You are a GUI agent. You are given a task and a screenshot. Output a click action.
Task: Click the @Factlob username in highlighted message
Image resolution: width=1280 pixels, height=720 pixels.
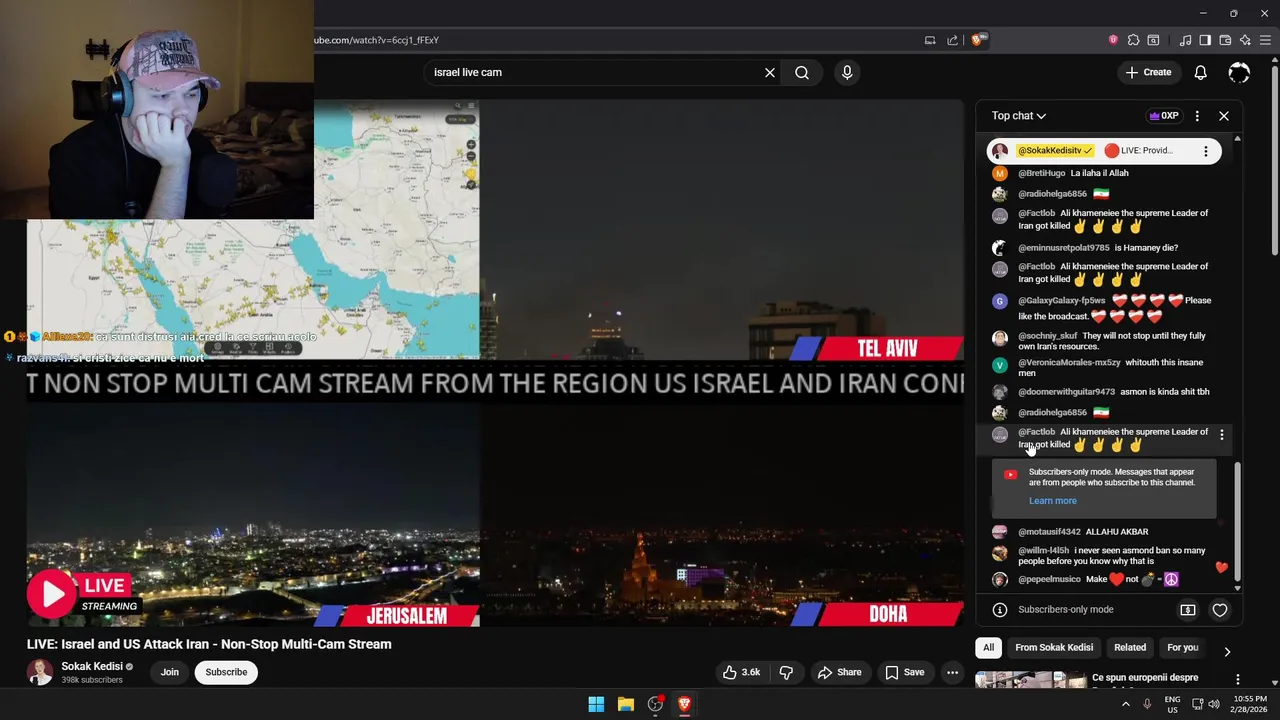[1036, 432]
